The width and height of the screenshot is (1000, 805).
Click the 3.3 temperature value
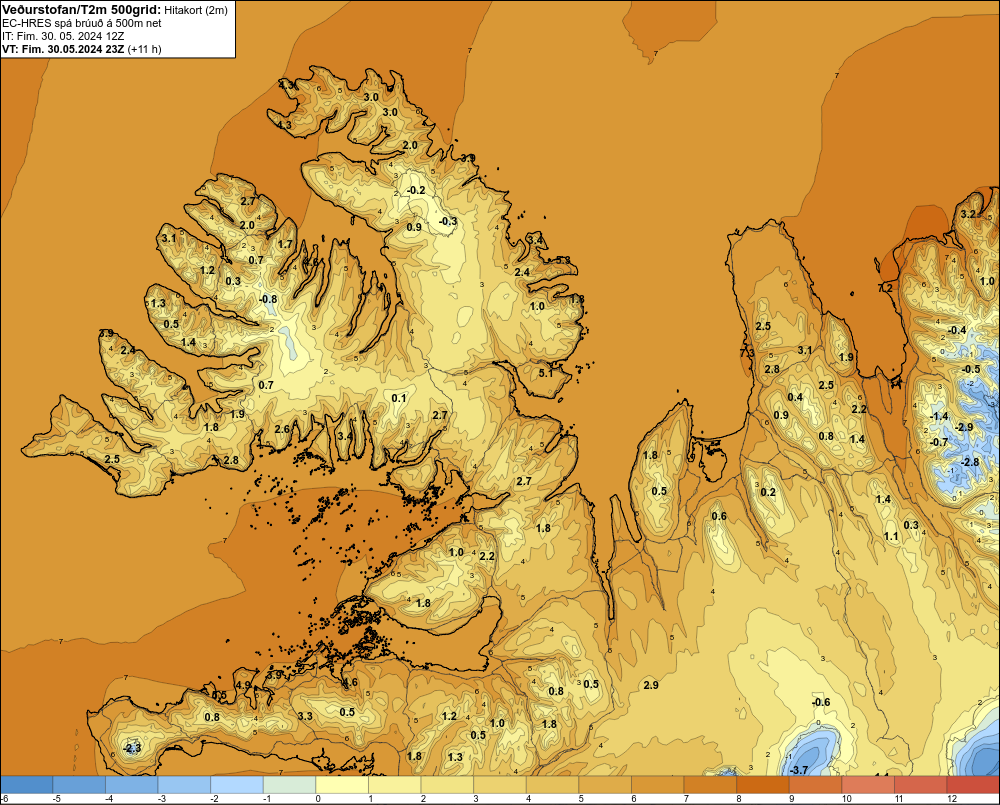coord(305,716)
